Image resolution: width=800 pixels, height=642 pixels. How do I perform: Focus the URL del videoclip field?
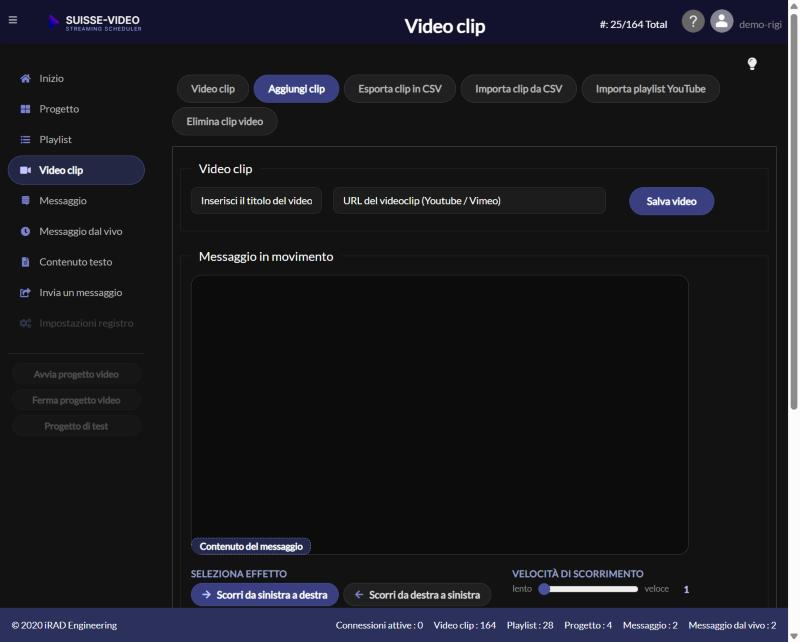point(469,201)
